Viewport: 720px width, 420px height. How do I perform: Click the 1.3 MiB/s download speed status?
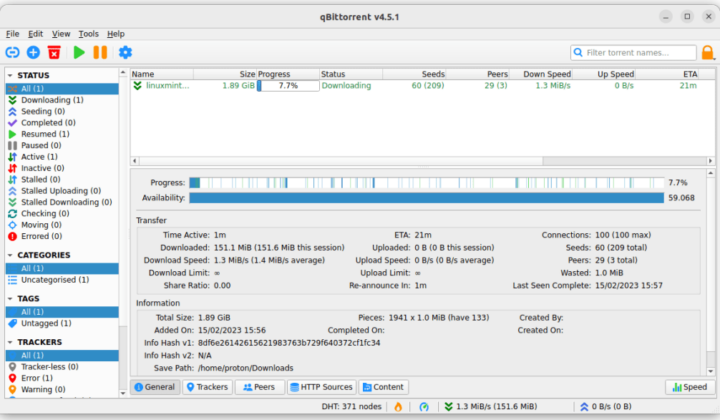(x=491, y=407)
